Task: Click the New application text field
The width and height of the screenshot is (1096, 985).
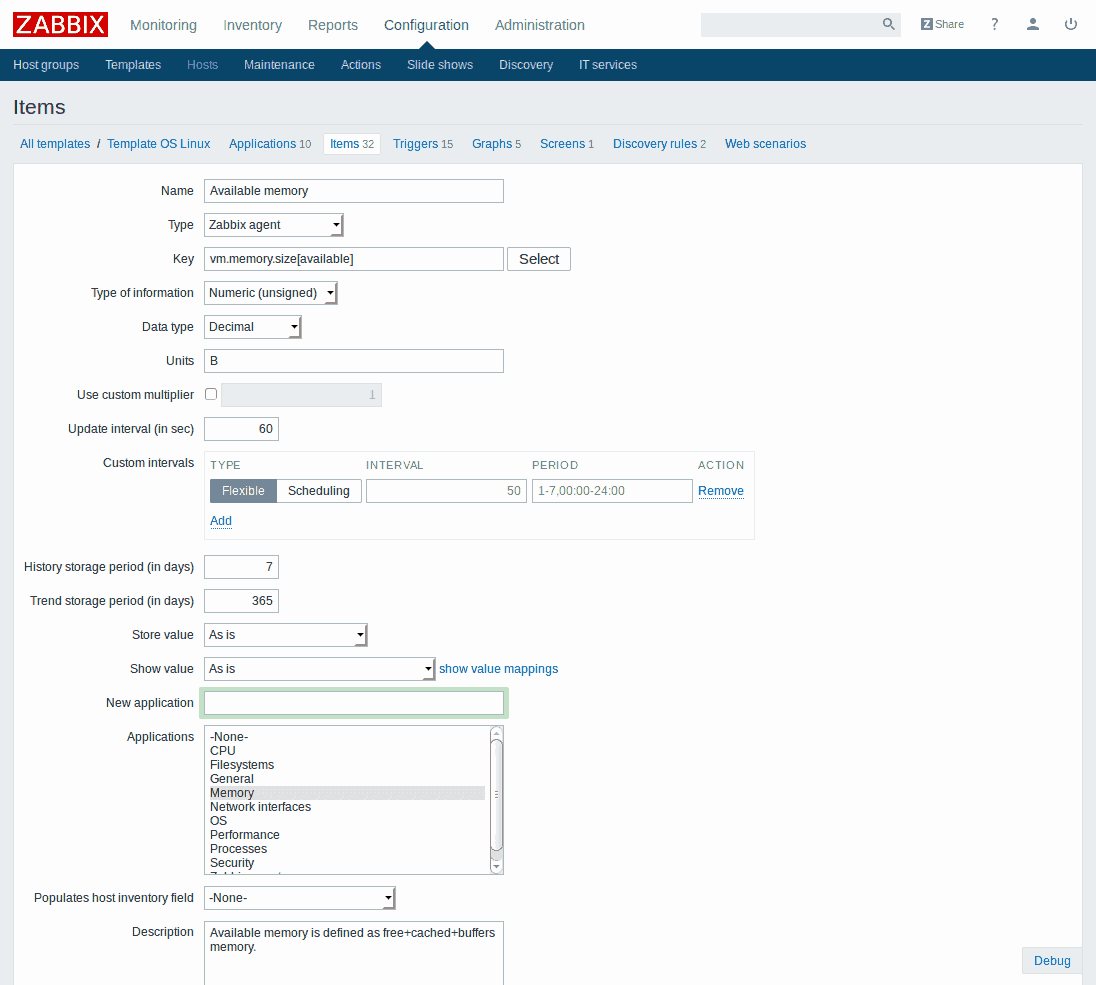Action: 354,703
